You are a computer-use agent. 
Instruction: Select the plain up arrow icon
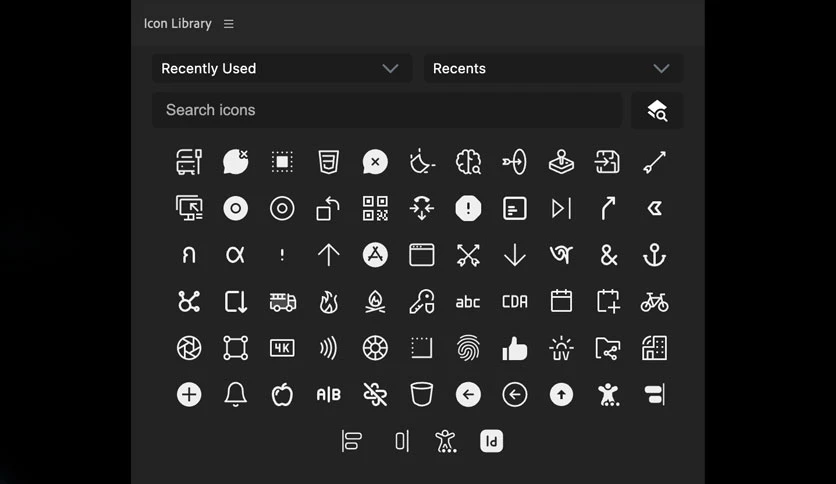[x=328, y=255]
